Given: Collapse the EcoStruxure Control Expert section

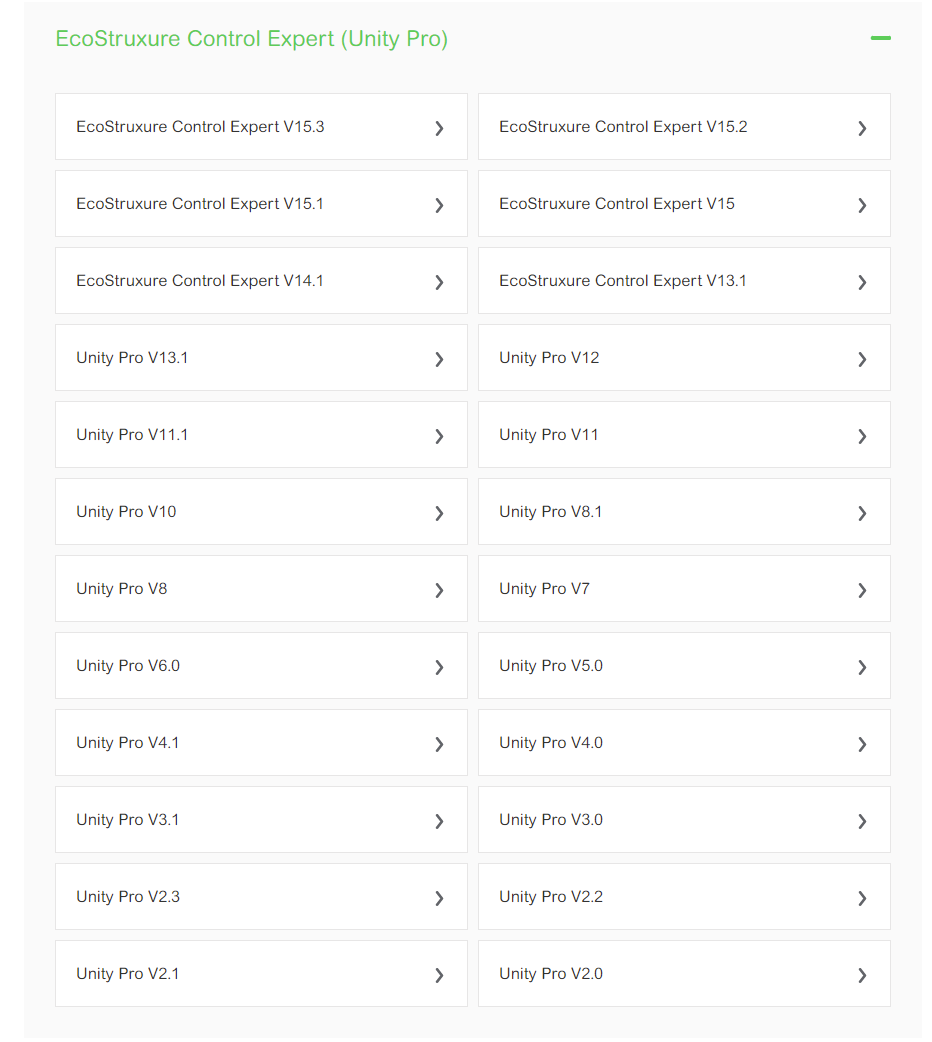Looking at the screenshot, I should pyautogui.click(x=880, y=39).
